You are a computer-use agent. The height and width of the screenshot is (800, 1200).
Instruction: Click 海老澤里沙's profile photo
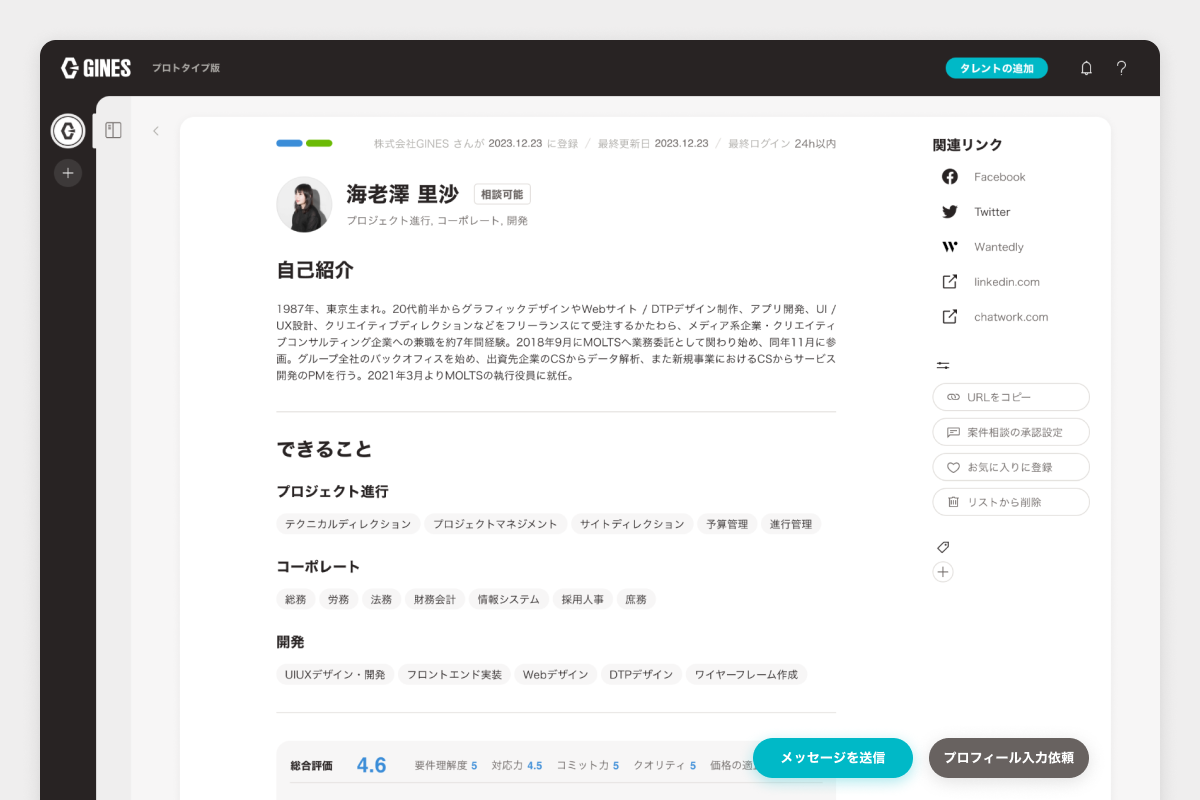304,204
